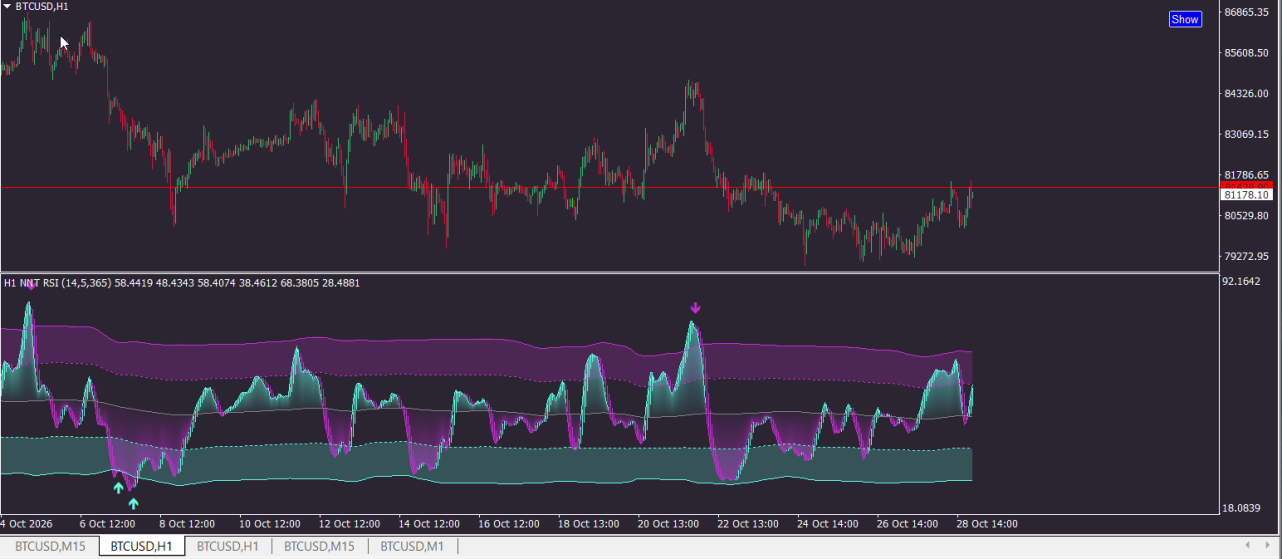
Task: Open the BTCUSD,H1 chart title dropdown triangle
Action: point(7,7)
